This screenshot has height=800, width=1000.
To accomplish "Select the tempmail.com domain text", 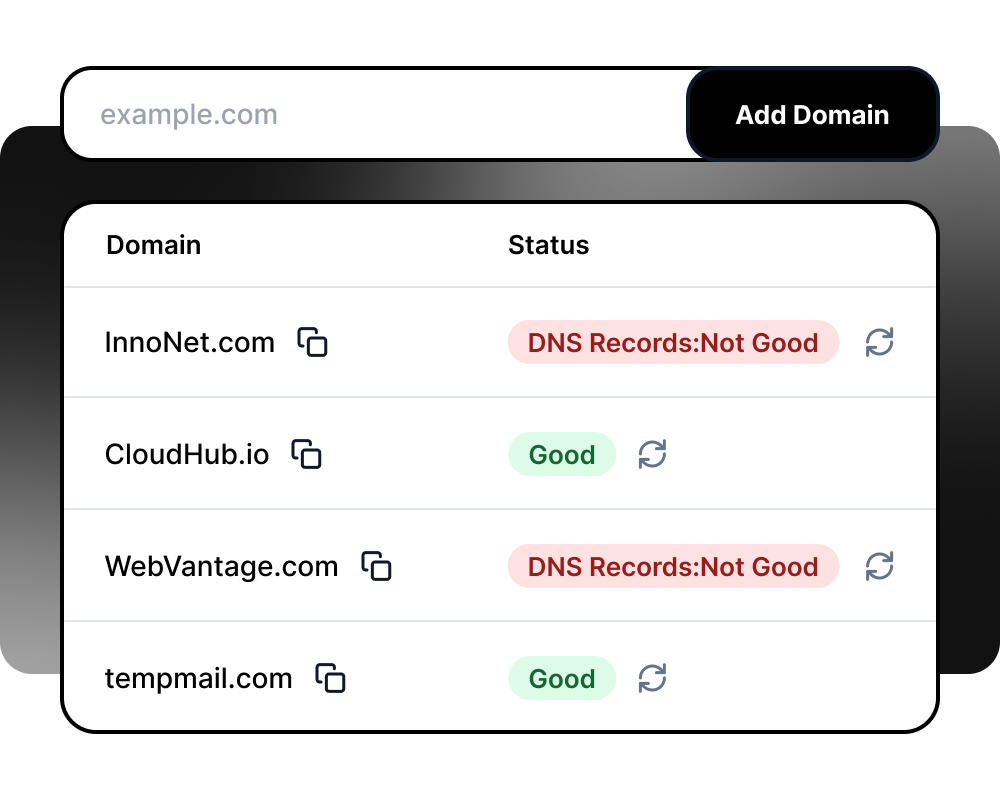I will tap(198, 678).
